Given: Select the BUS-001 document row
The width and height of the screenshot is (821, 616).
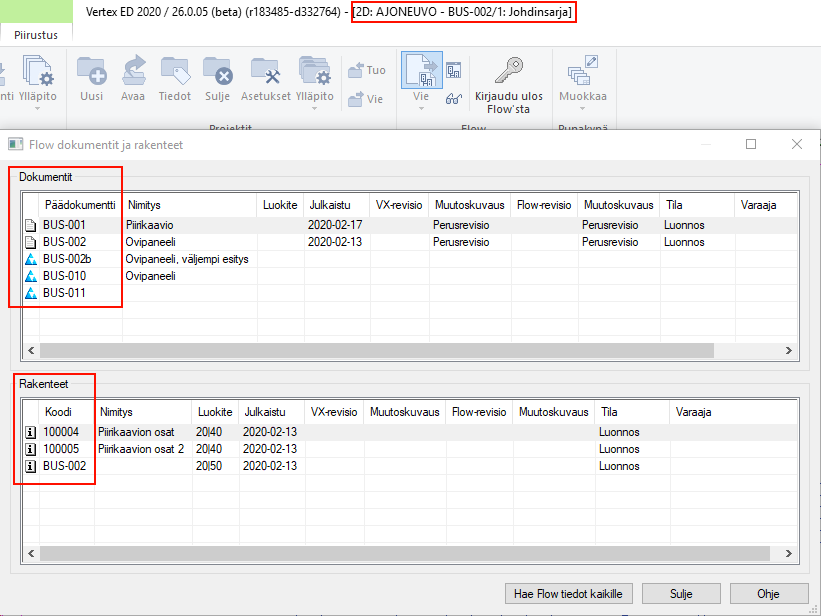Looking at the screenshot, I should 64,226.
